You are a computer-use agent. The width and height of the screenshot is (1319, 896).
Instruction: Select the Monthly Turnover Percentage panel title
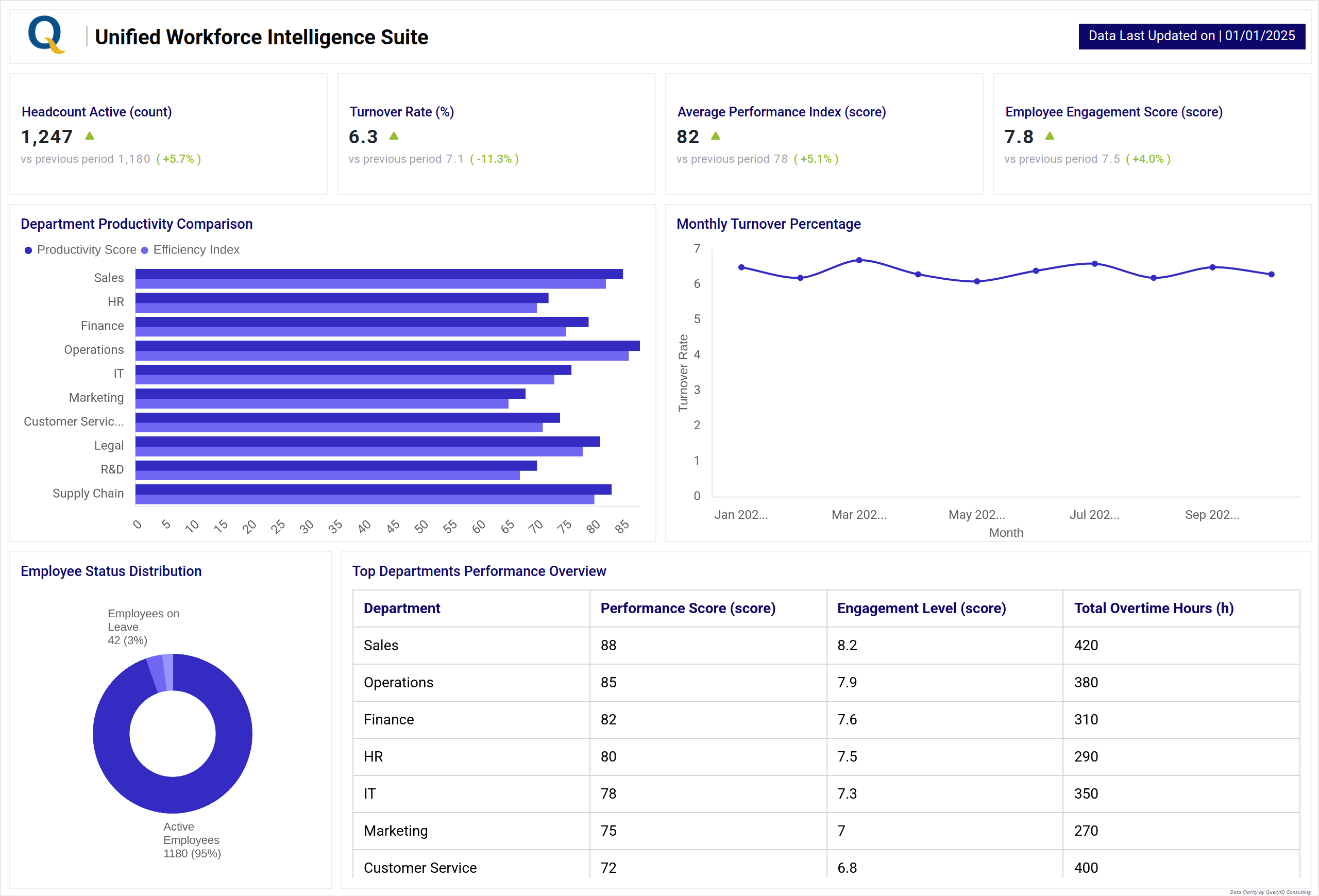[768, 224]
